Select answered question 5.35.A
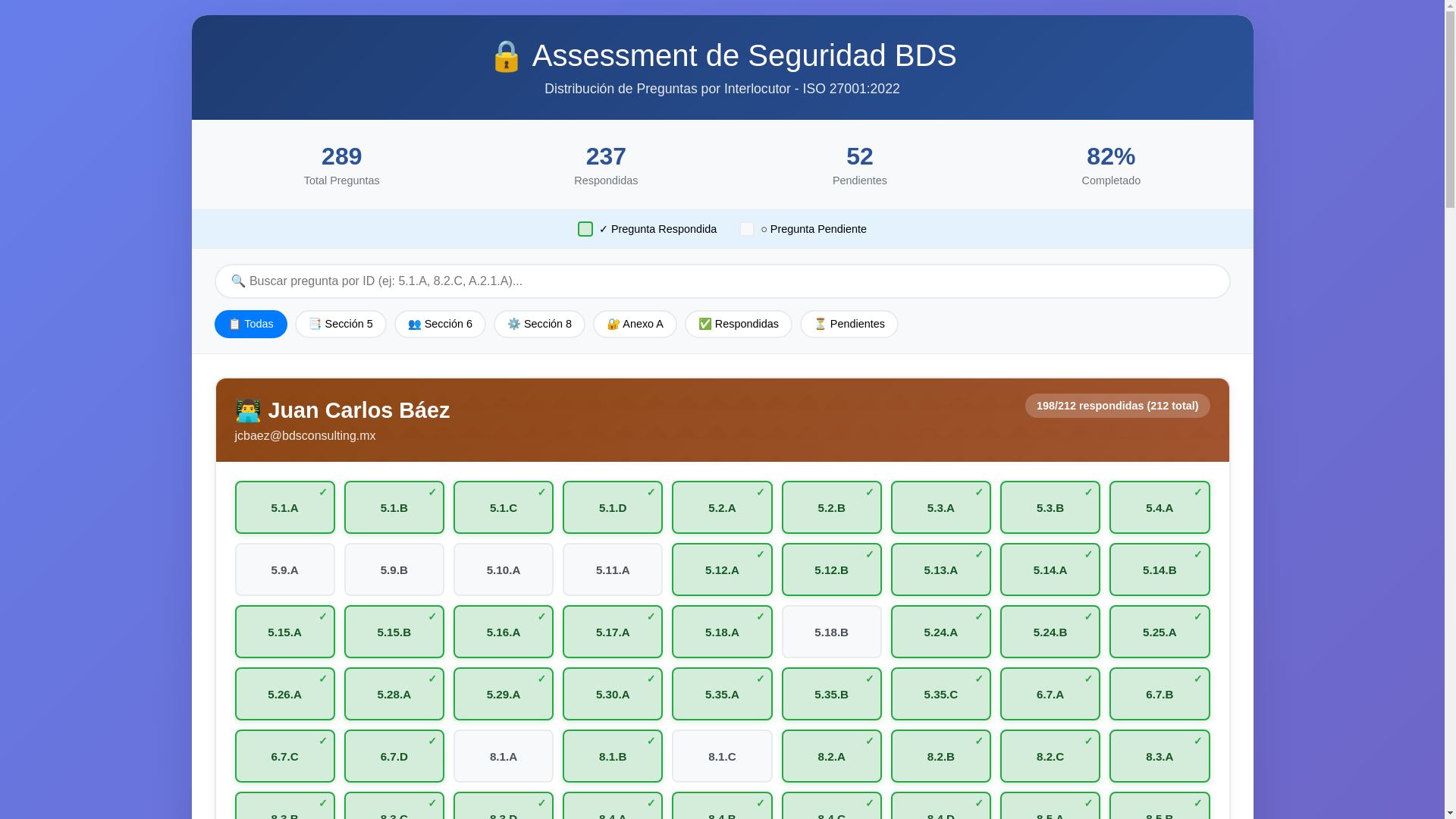This screenshot has width=1456, height=819. pos(722,694)
